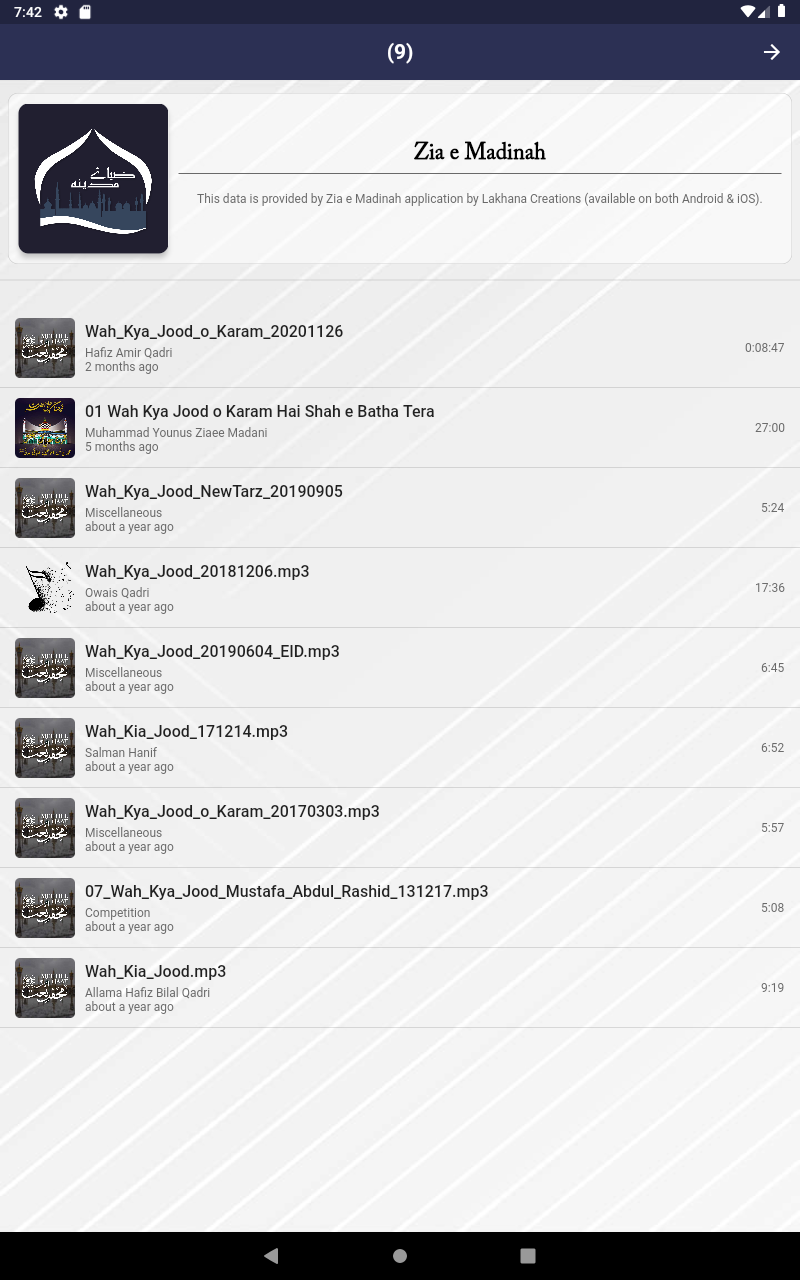The image size is (800, 1280).
Task: Open the Zia e Madinah logo image
Action: click(x=93, y=178)
